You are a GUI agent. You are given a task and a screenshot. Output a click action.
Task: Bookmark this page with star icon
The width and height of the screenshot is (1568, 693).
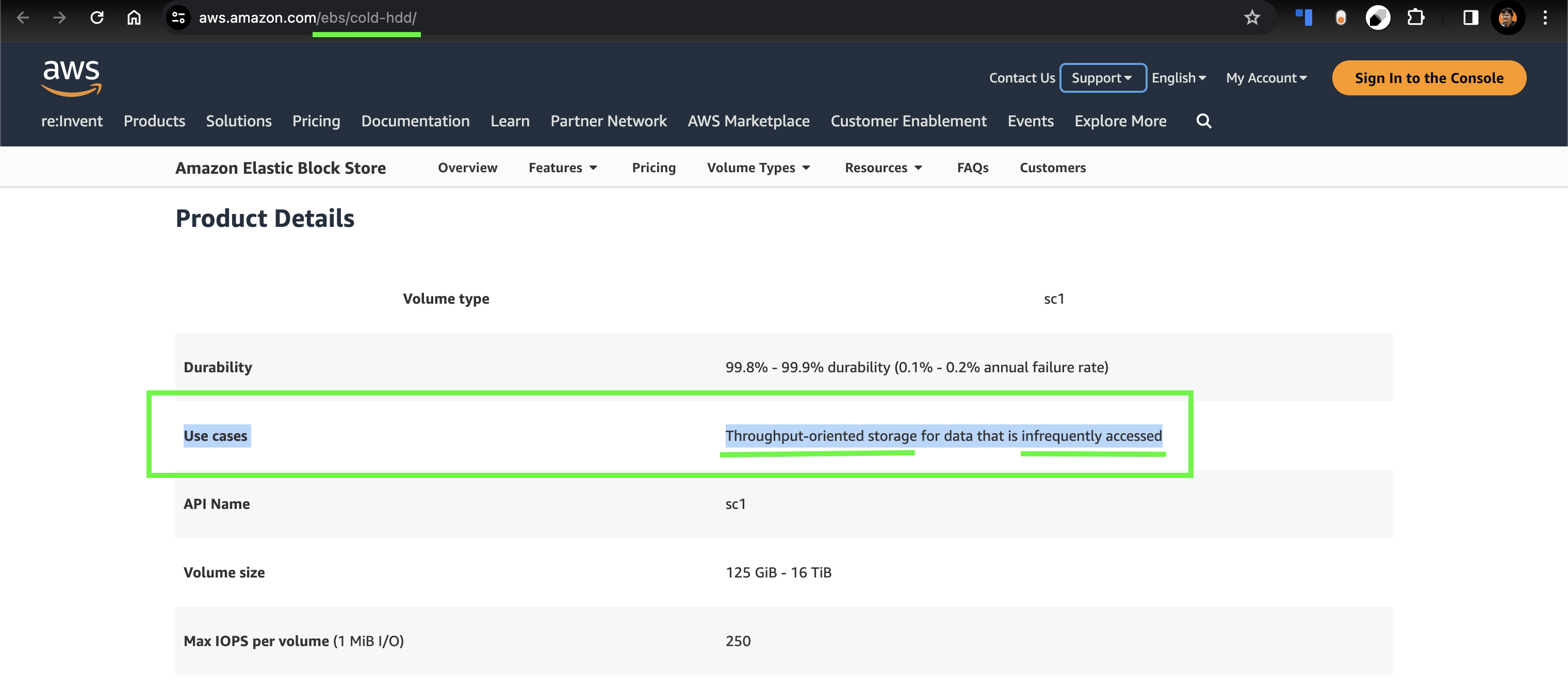(1251, 18)
